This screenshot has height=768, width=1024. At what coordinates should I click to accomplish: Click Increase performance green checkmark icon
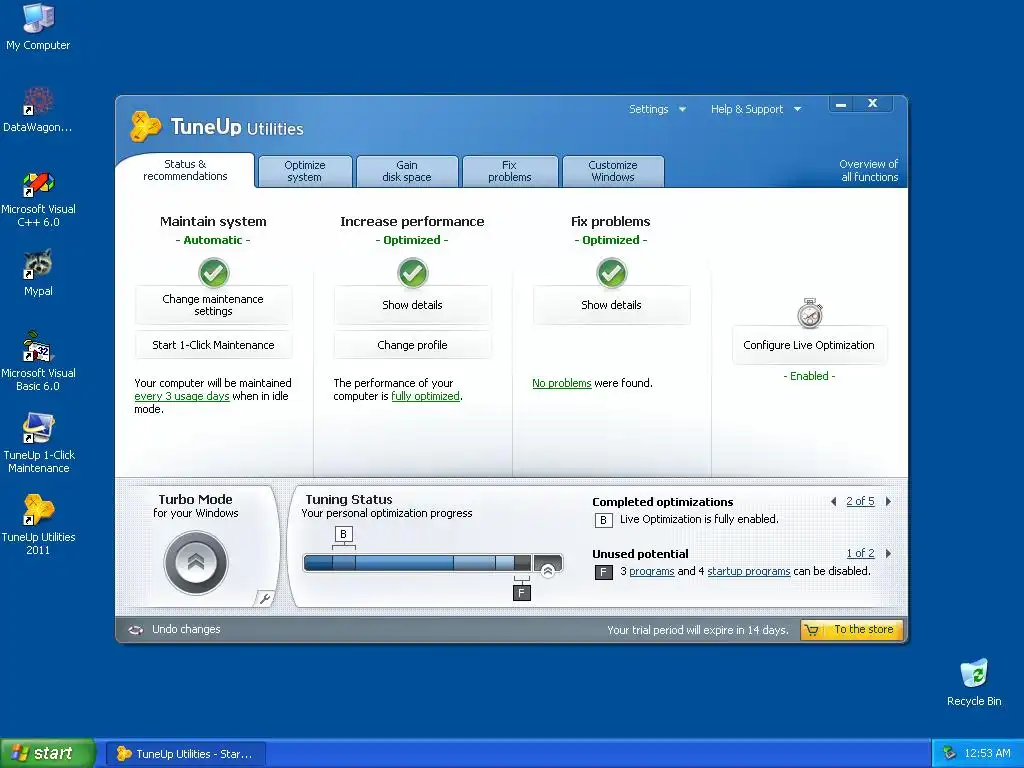(x=413, y=273)
